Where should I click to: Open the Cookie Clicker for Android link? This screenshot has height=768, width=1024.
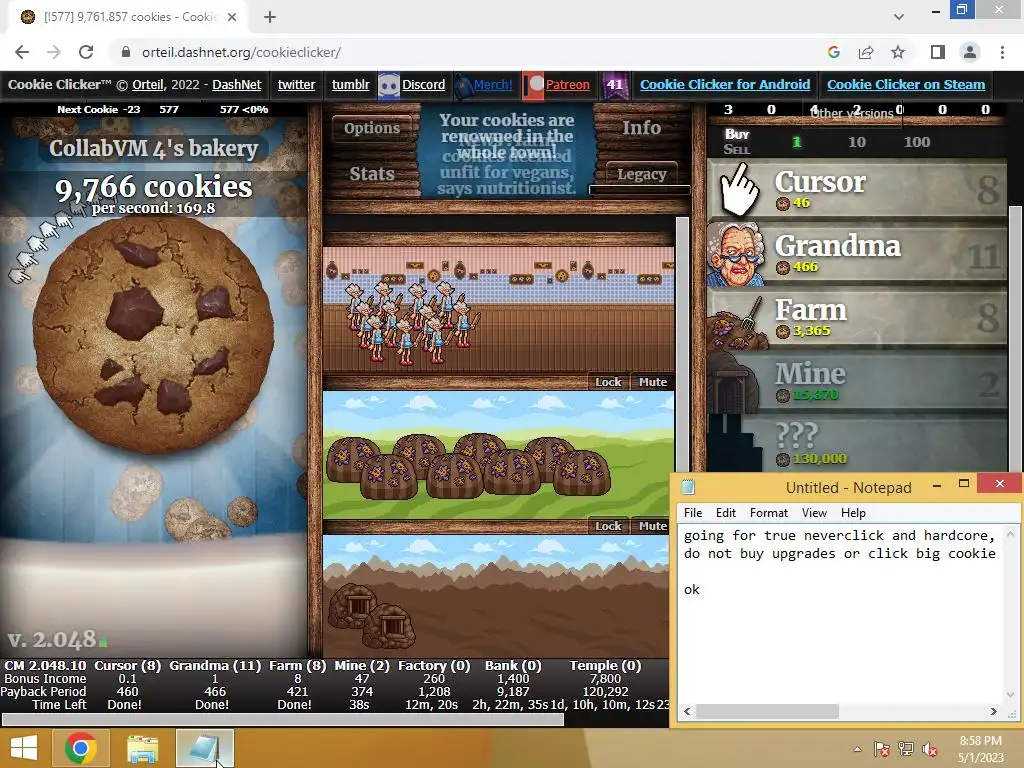tap(725, 85)
